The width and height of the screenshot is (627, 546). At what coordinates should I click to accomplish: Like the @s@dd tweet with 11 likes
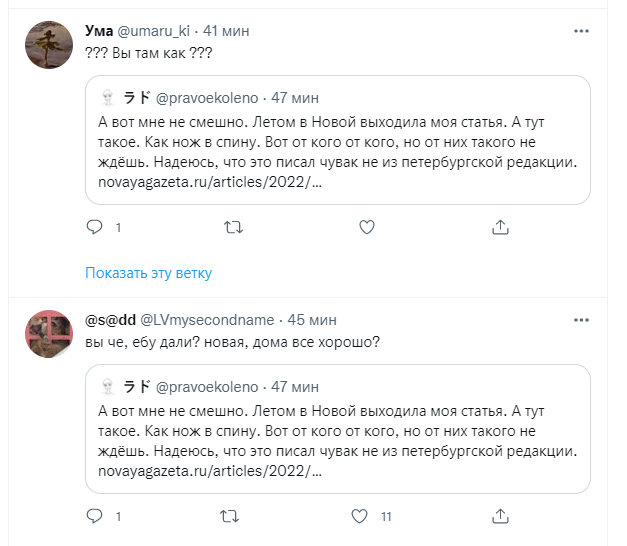click(x=362, y=517)
